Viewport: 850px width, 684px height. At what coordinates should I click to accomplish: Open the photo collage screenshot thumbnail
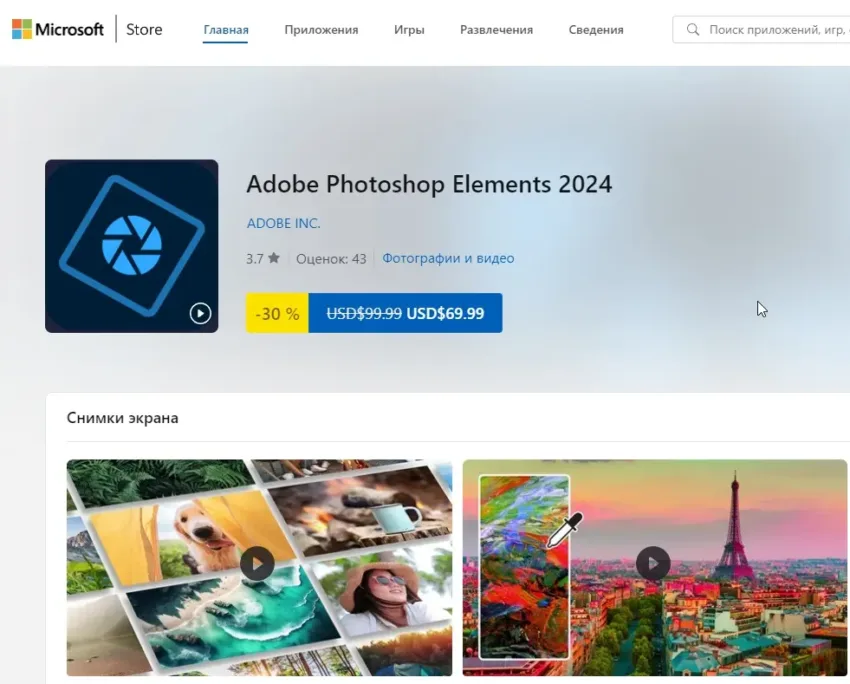tap(259, 567)
